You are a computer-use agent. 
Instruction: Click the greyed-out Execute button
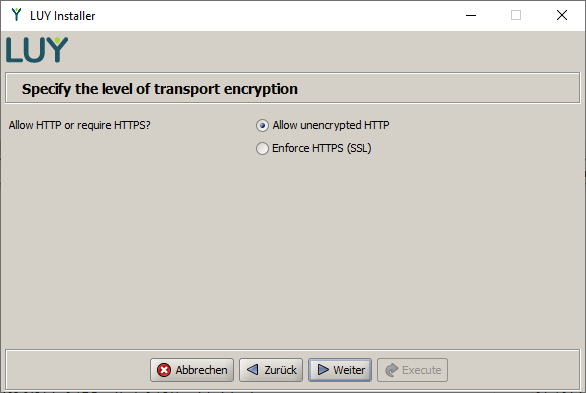click(413, 370)
